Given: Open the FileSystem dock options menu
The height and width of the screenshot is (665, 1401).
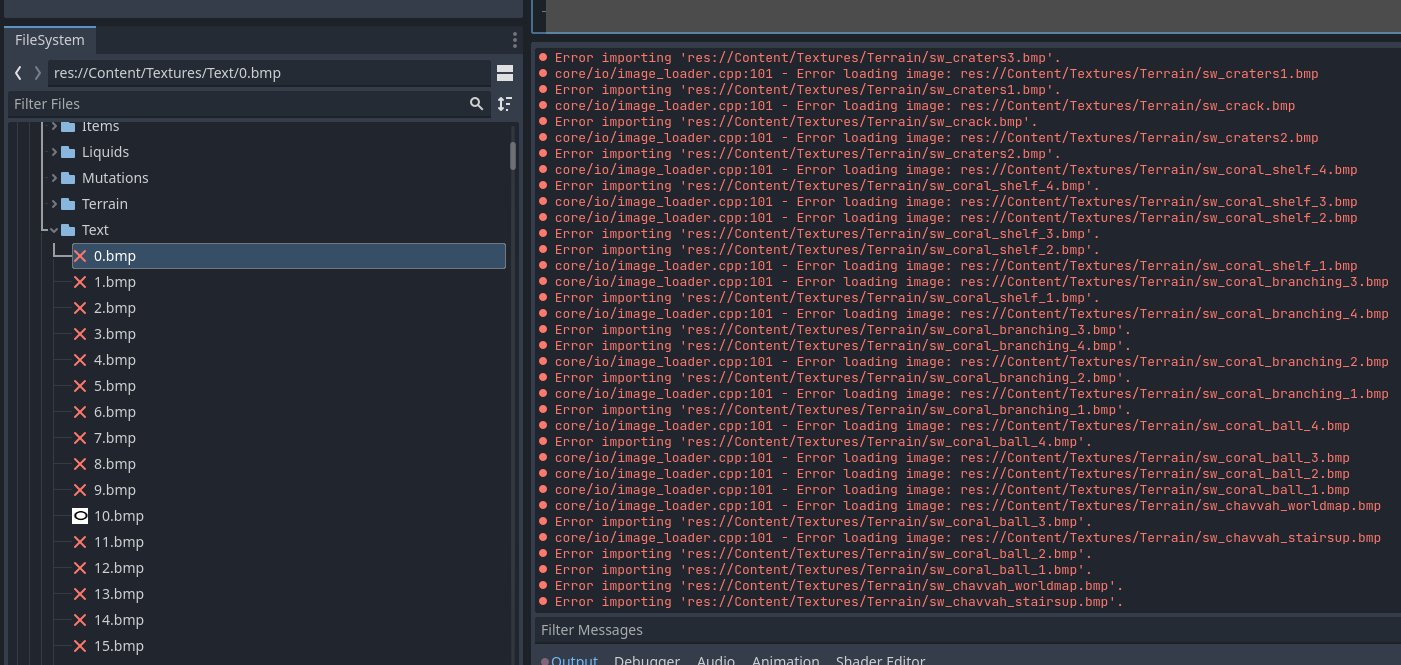Looking at the screenshot, I should coord(514,40).
